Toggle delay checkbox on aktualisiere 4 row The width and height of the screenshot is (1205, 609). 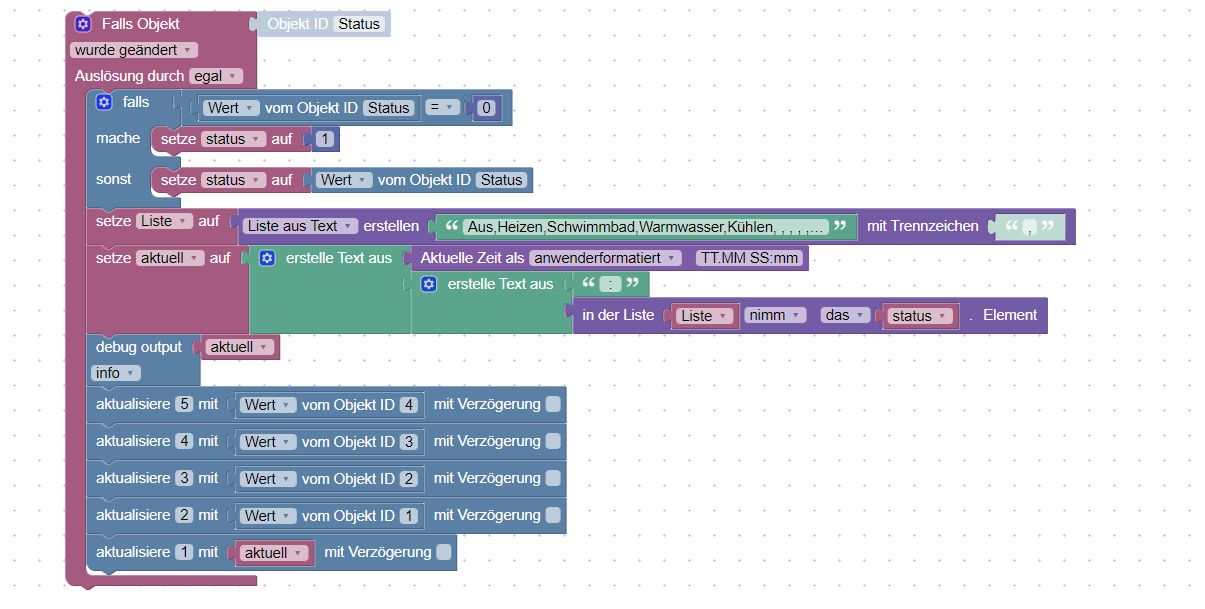[x=553, y=441]
